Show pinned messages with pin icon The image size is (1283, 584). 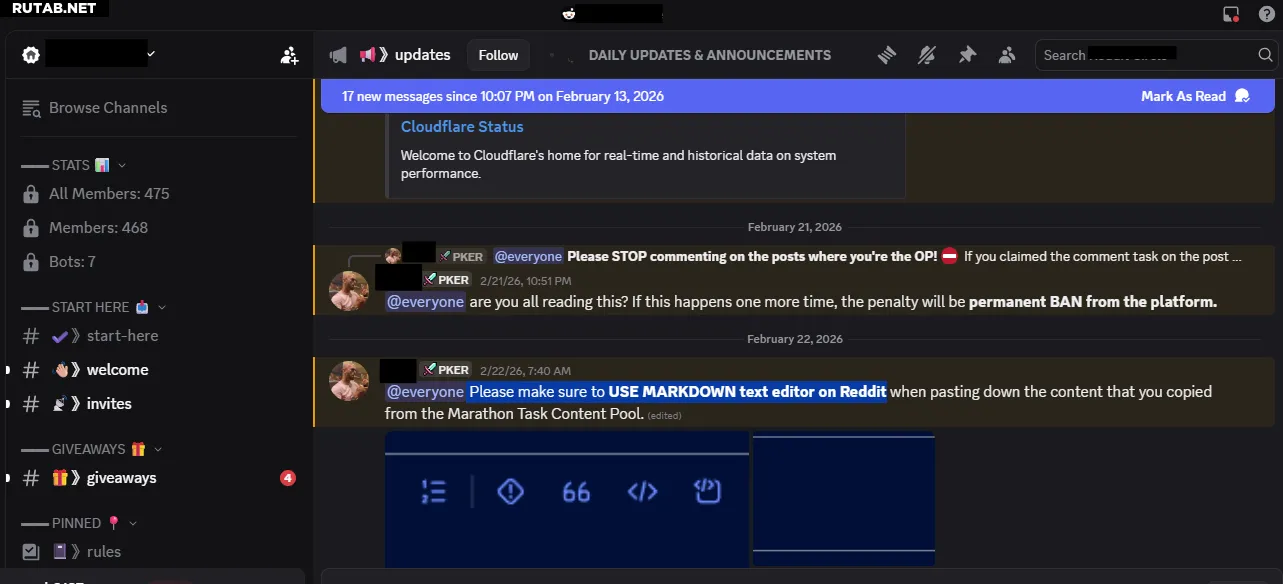967,55
